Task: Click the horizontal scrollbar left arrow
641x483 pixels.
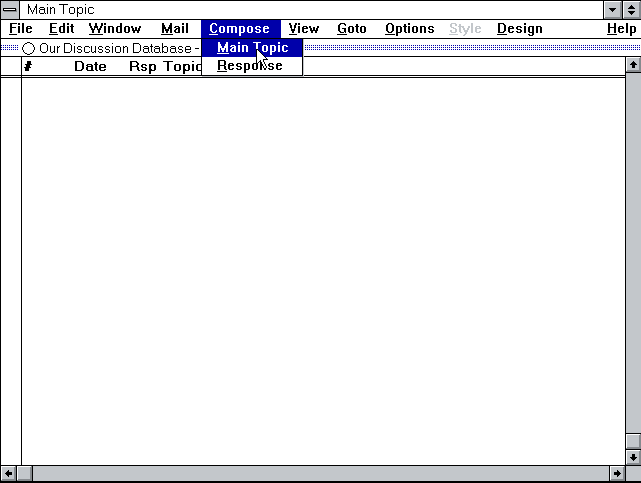Action: click(9, 472)
